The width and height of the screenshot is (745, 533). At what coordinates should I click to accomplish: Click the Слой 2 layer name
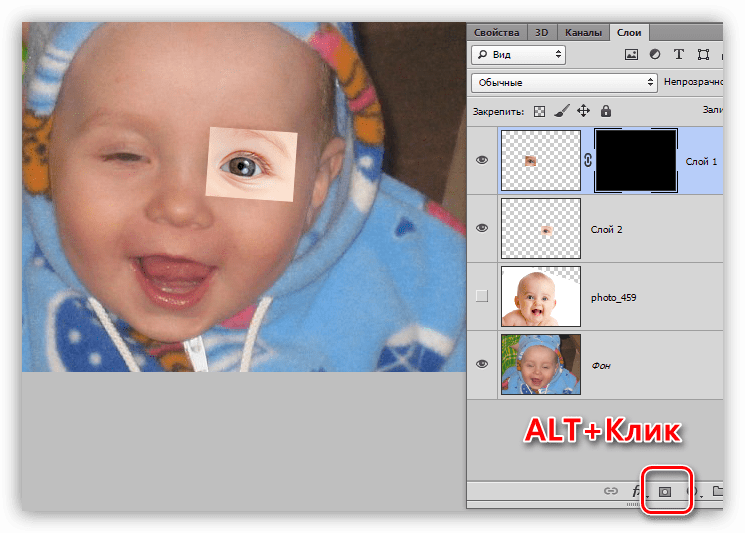pyautogui.click(x=606, y=229)
